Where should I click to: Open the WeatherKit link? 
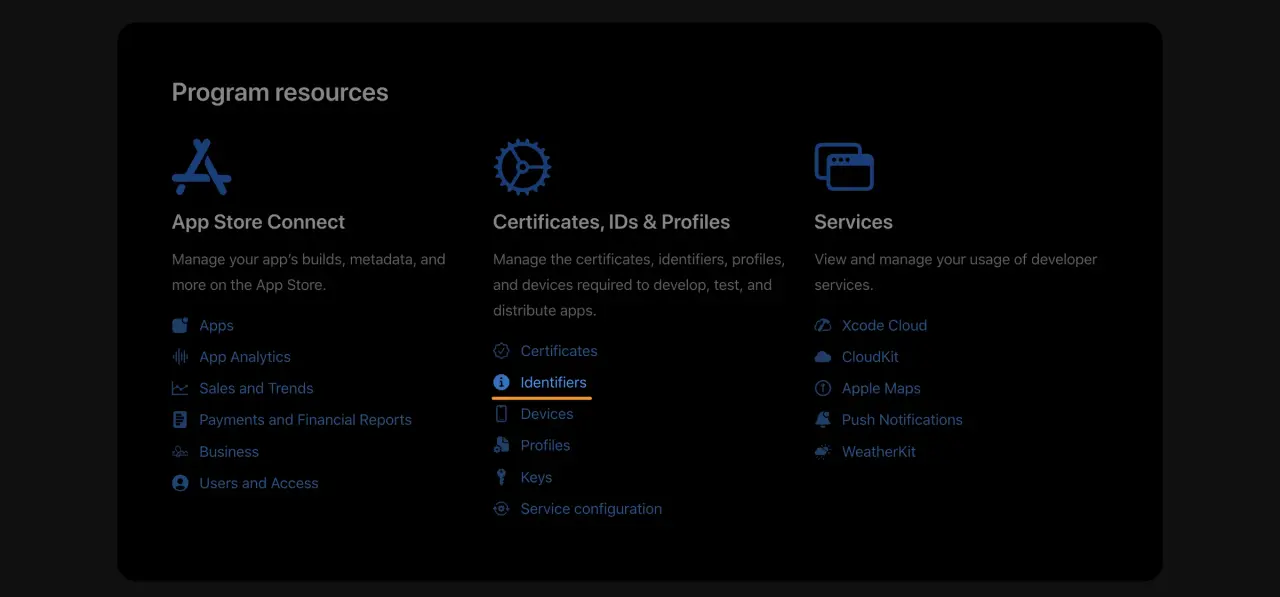click(879, 452)
